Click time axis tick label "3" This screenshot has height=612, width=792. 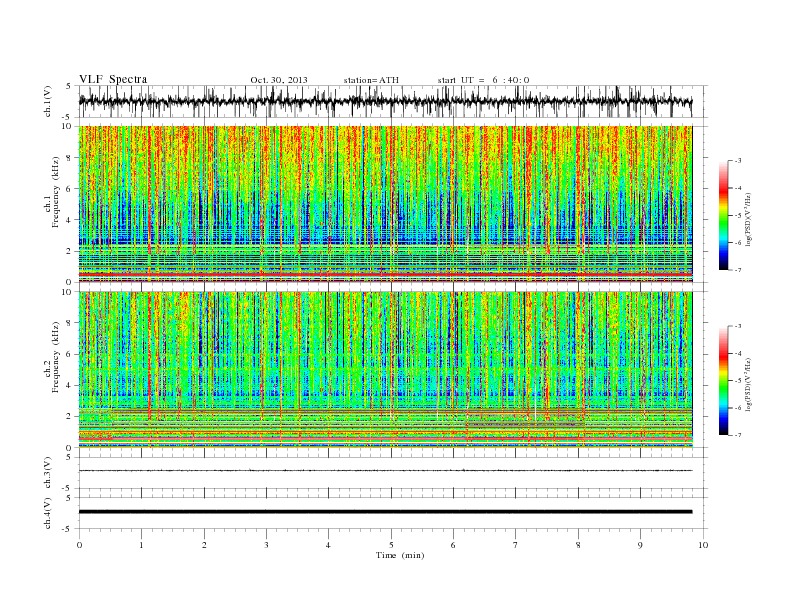(x=266, y=545)
